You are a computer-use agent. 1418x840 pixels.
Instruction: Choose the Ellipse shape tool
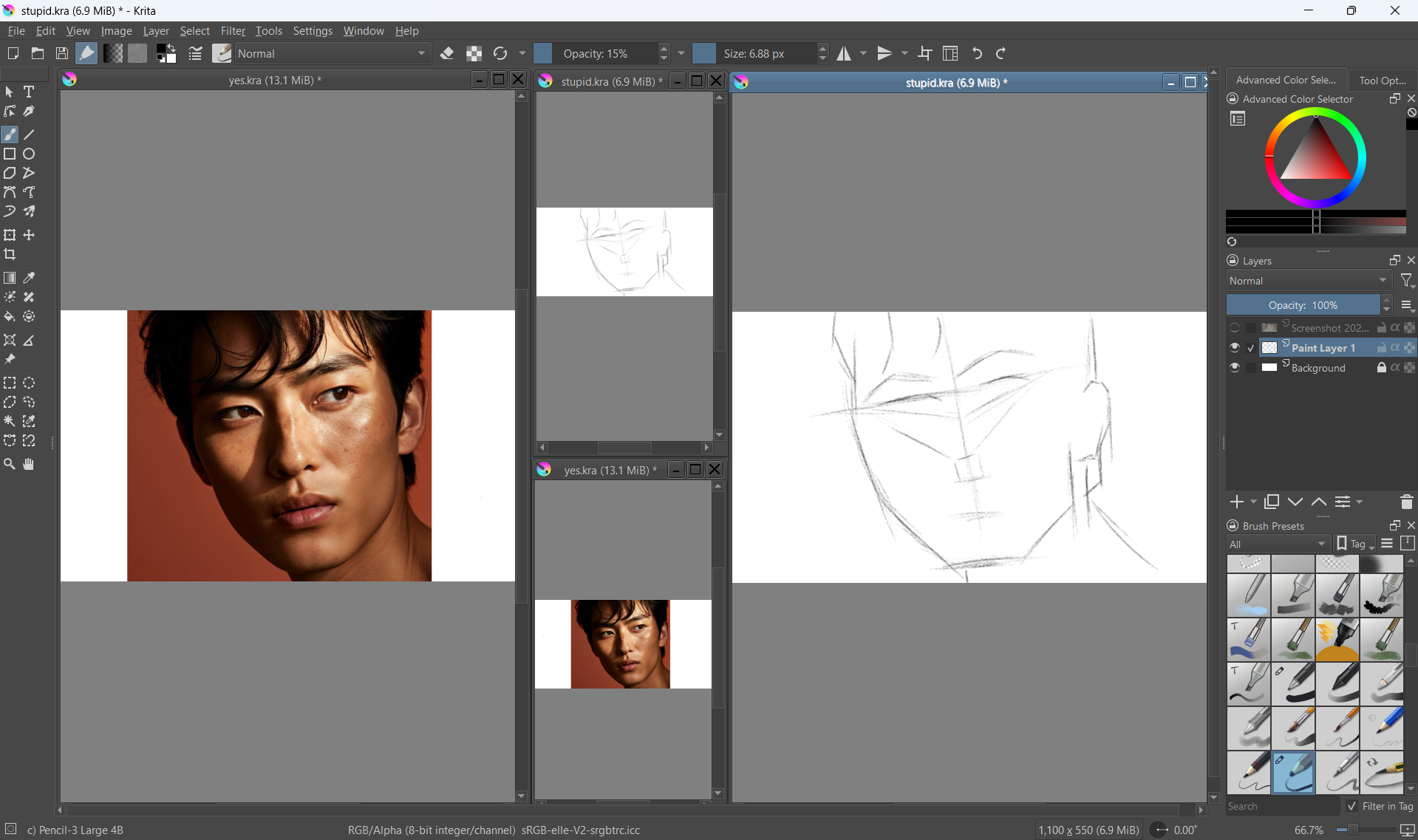29,154
